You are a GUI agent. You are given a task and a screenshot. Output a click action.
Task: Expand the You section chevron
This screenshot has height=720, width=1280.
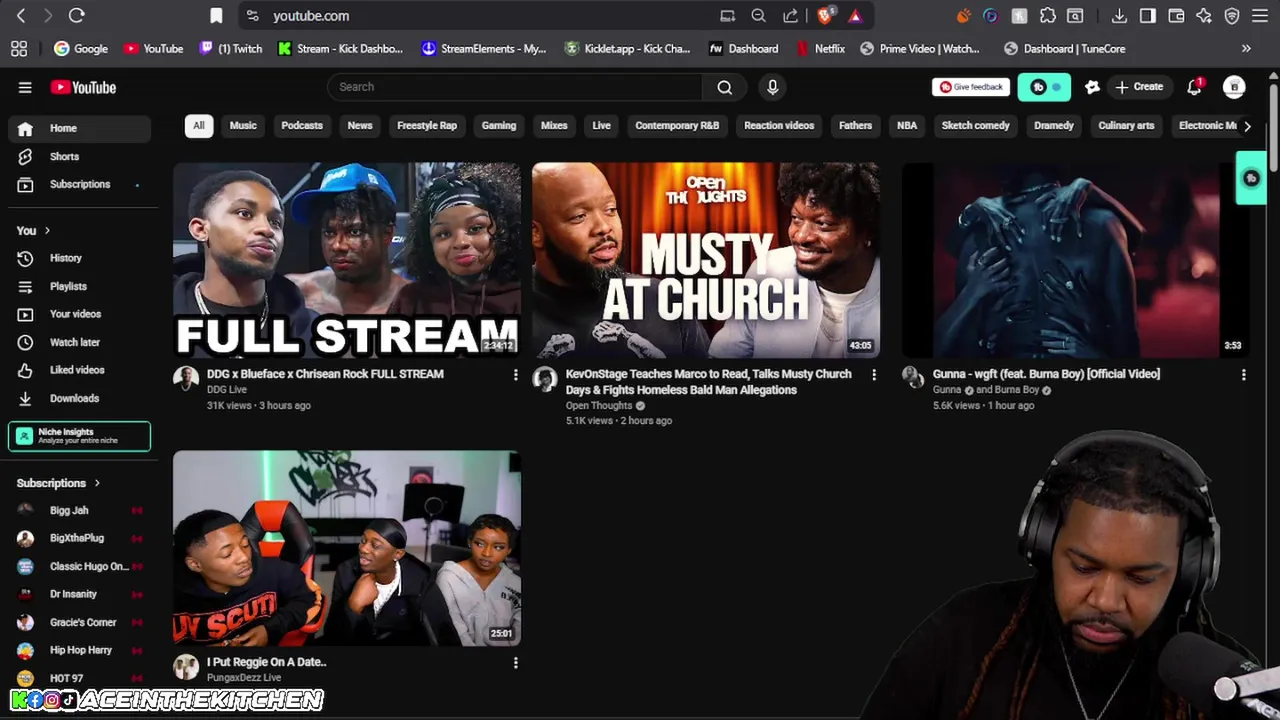(x=47, y=231)
